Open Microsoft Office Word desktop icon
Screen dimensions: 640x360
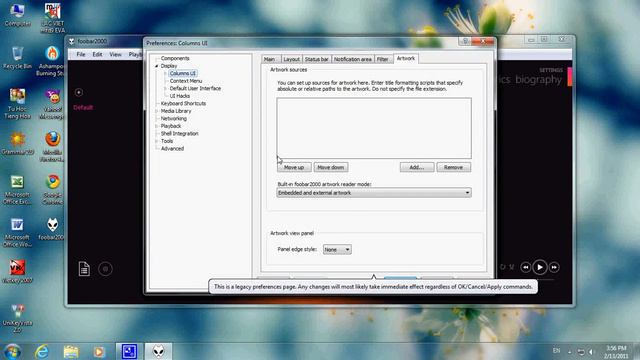pos(17,232)
